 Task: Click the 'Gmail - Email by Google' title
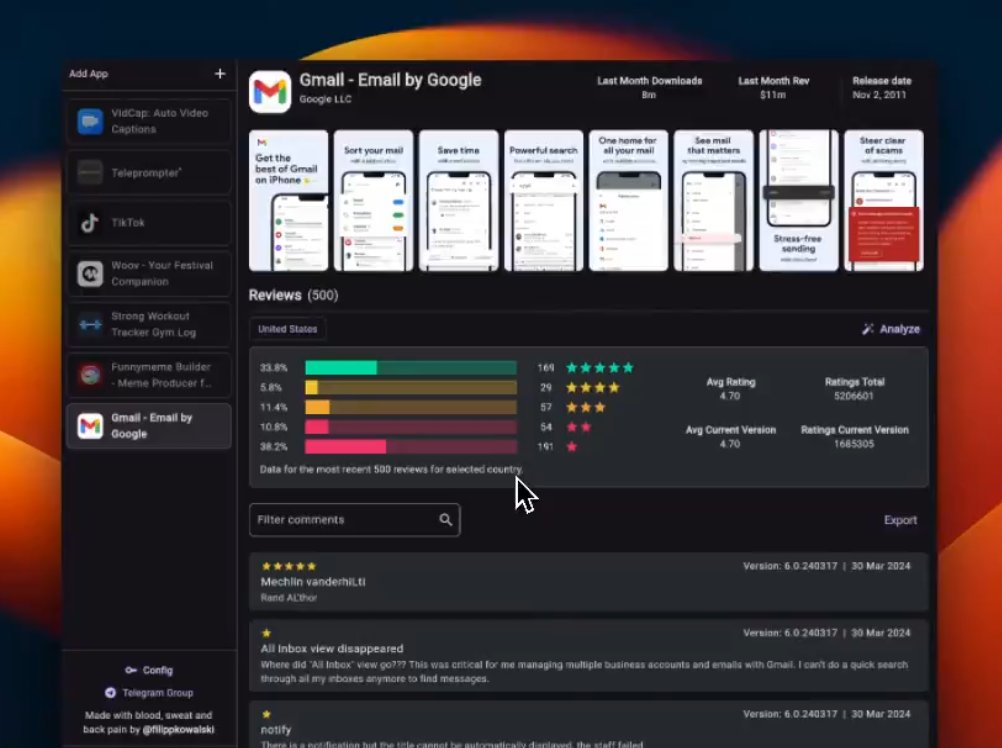coord(390,80)
